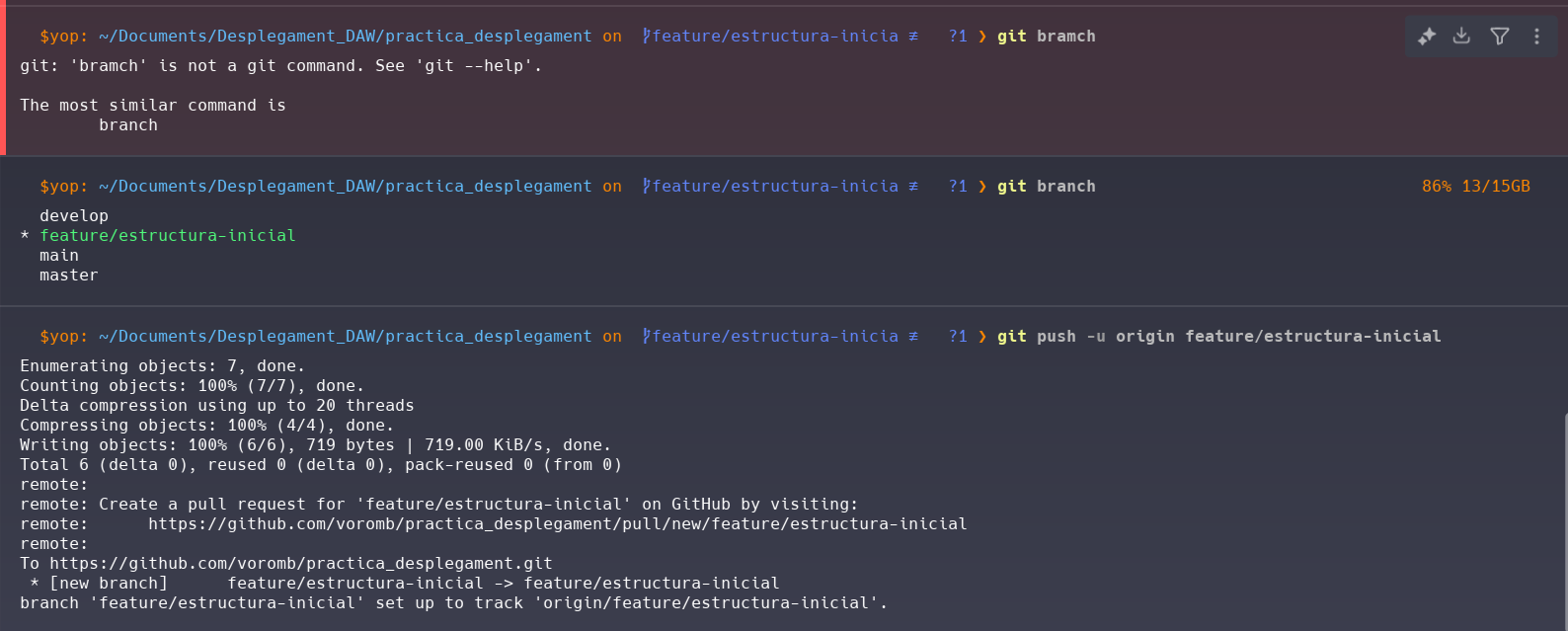Viewport: 1568px width, 631px height.
Task: Click the save block output download icon
Action: point(1462,37)
